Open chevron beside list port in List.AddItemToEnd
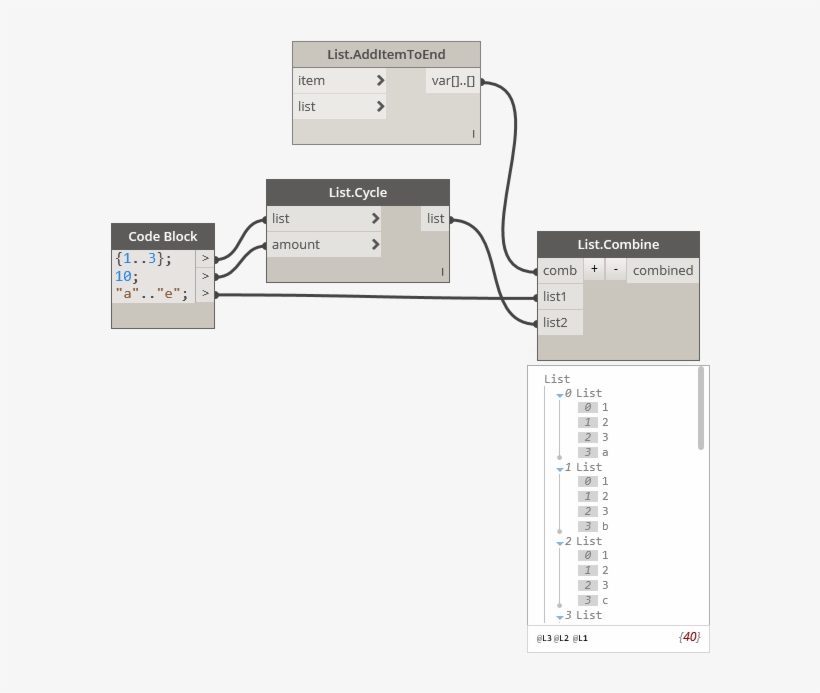 [x=380, y=107]
